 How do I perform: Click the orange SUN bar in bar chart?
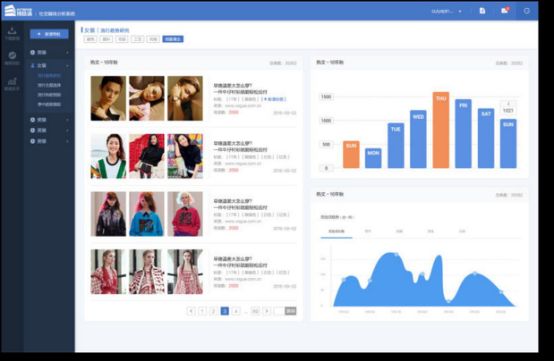(351, 154)
